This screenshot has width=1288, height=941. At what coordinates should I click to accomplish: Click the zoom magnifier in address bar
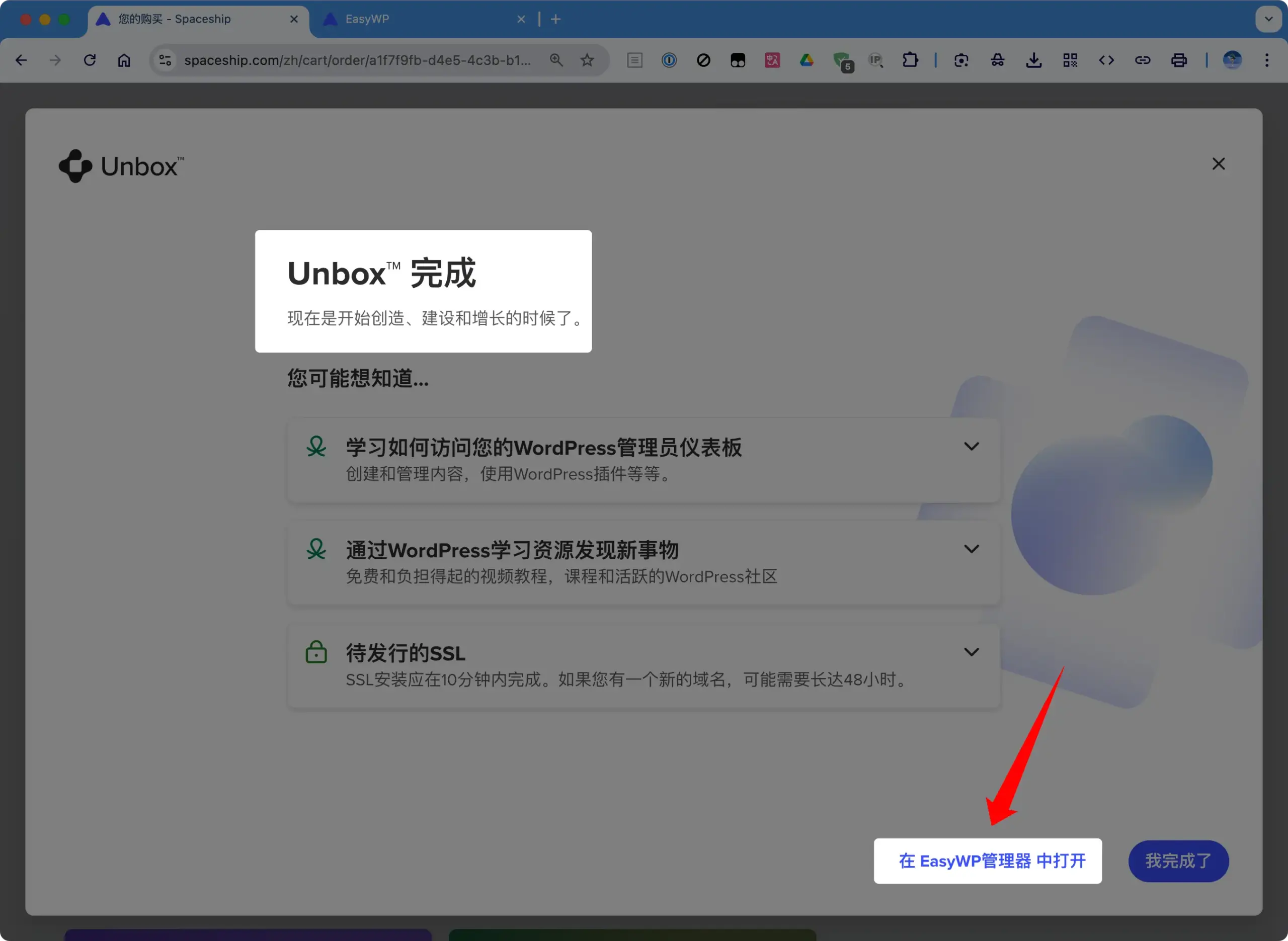click(x=556, y=60)
